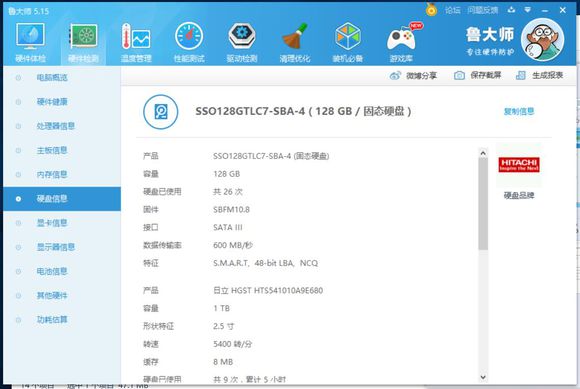Image resolution: width=580 pixels, height=389 pixels.
Task: Click interface value SATA III
Action: tap(227, 227)
